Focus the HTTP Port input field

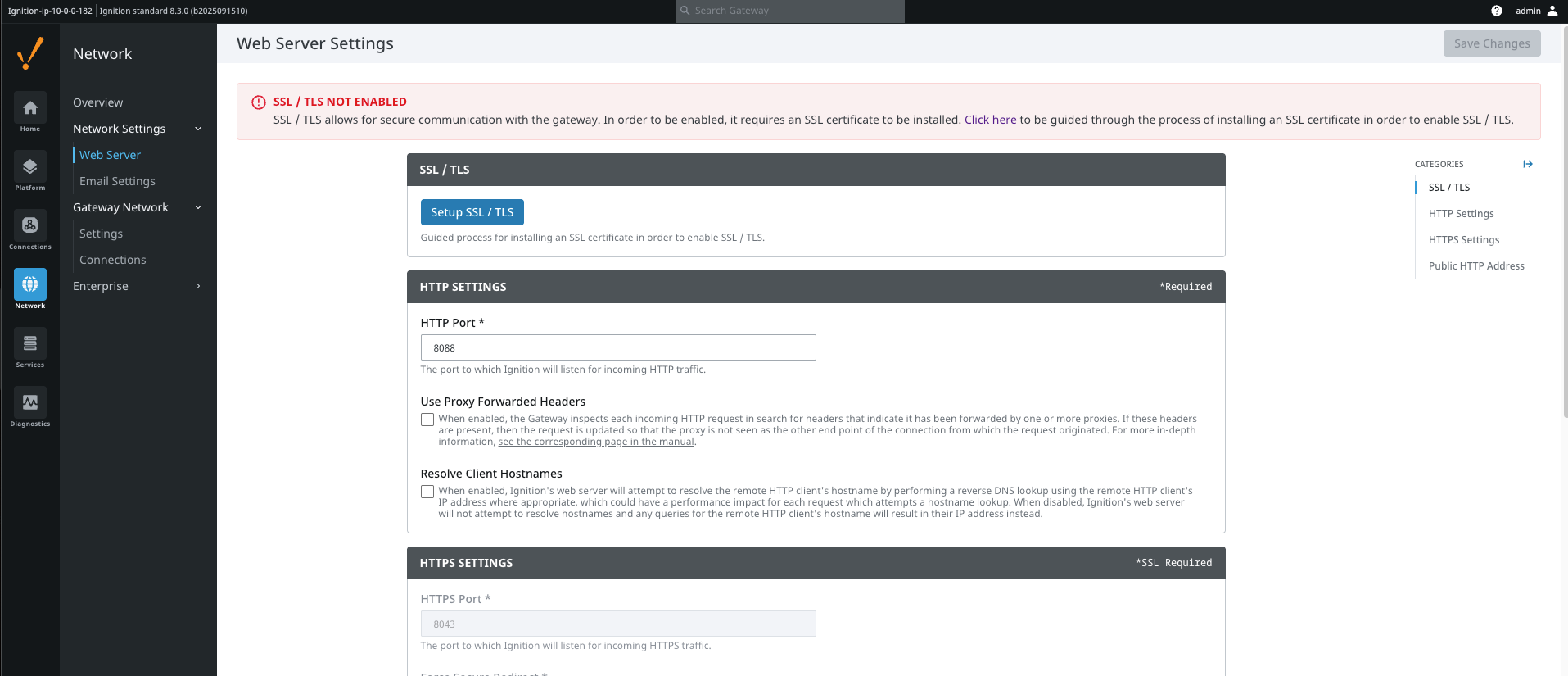click(618, 347)
